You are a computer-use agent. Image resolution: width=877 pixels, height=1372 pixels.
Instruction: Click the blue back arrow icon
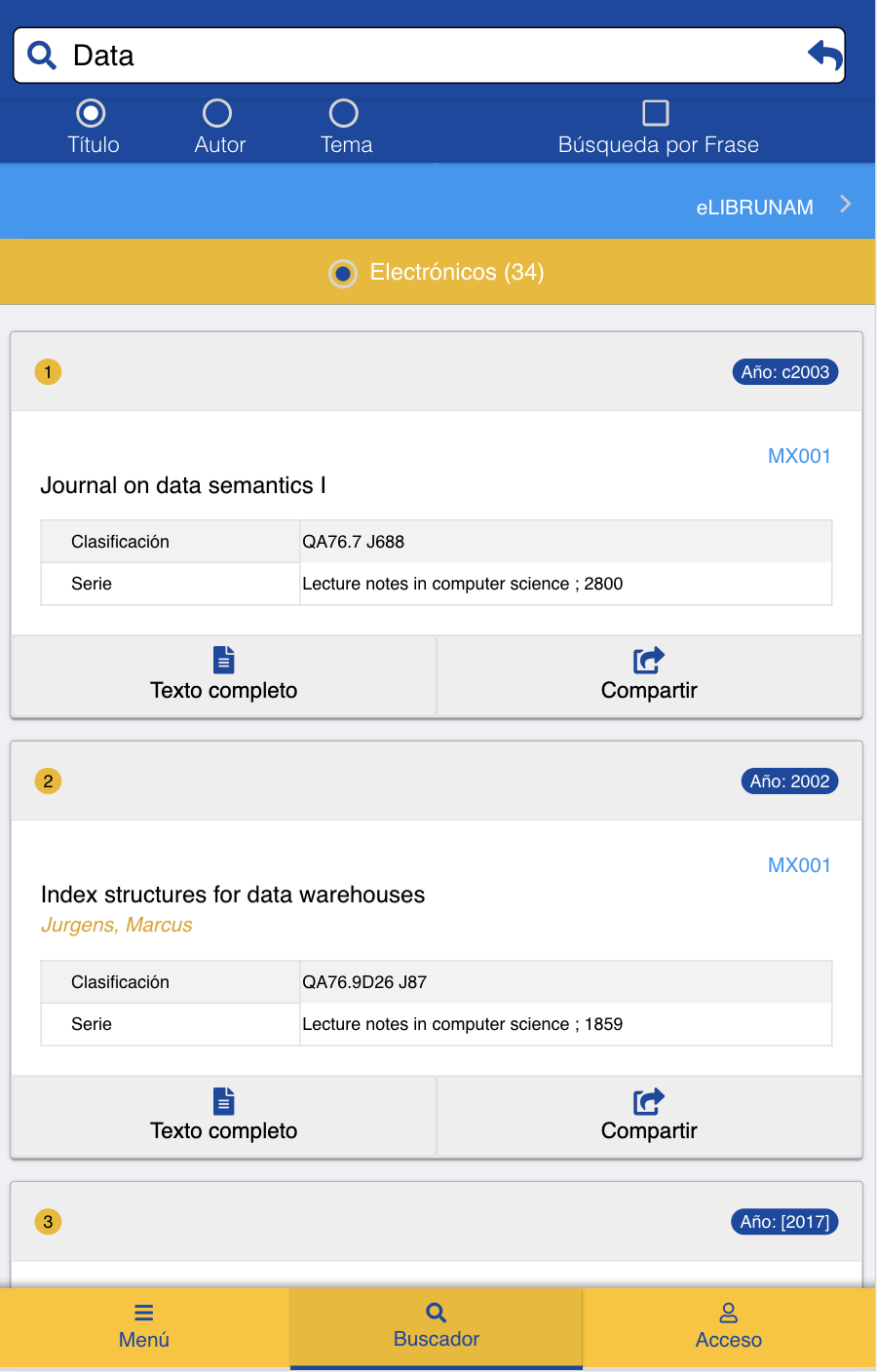(x=824, y=55)
